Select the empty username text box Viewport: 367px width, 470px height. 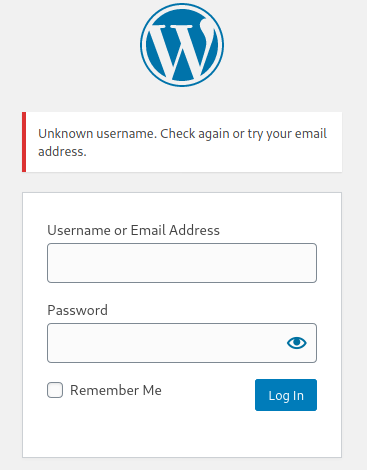tap(182, 263)
